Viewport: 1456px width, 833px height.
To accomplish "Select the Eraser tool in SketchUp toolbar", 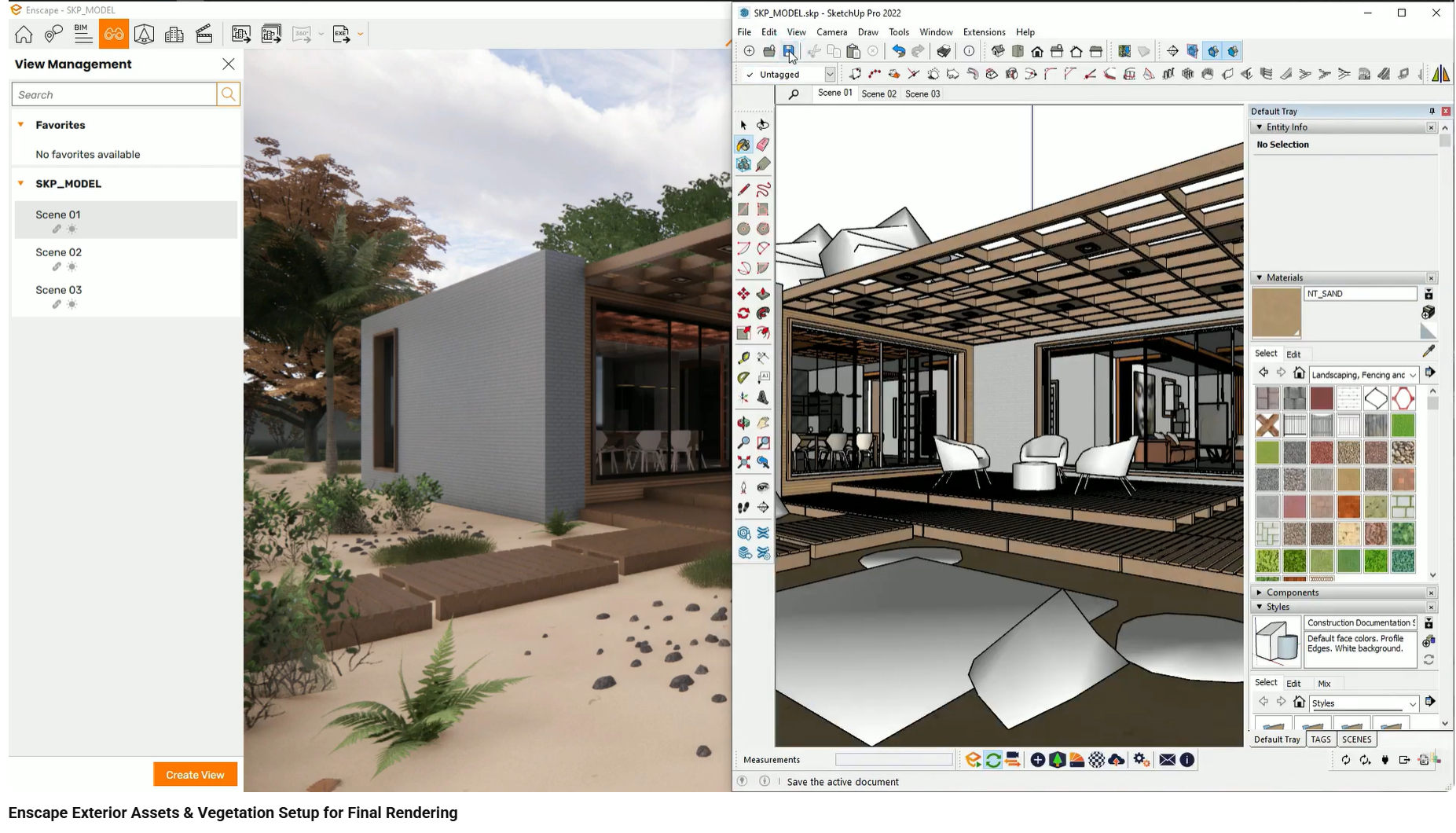I will pyautogui.click(x=763, y=145).
